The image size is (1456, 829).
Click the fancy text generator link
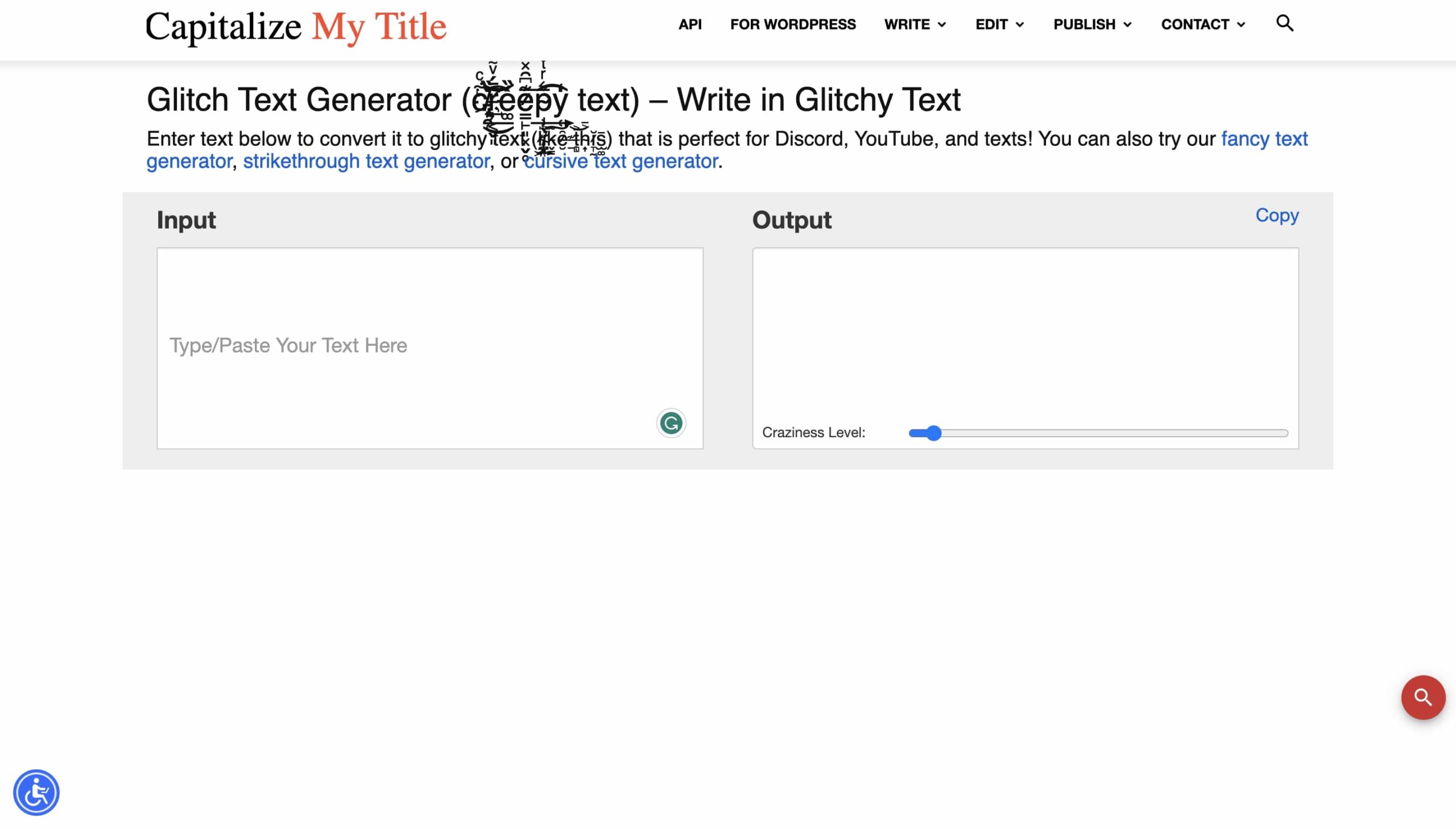[x=1264, y=138]
